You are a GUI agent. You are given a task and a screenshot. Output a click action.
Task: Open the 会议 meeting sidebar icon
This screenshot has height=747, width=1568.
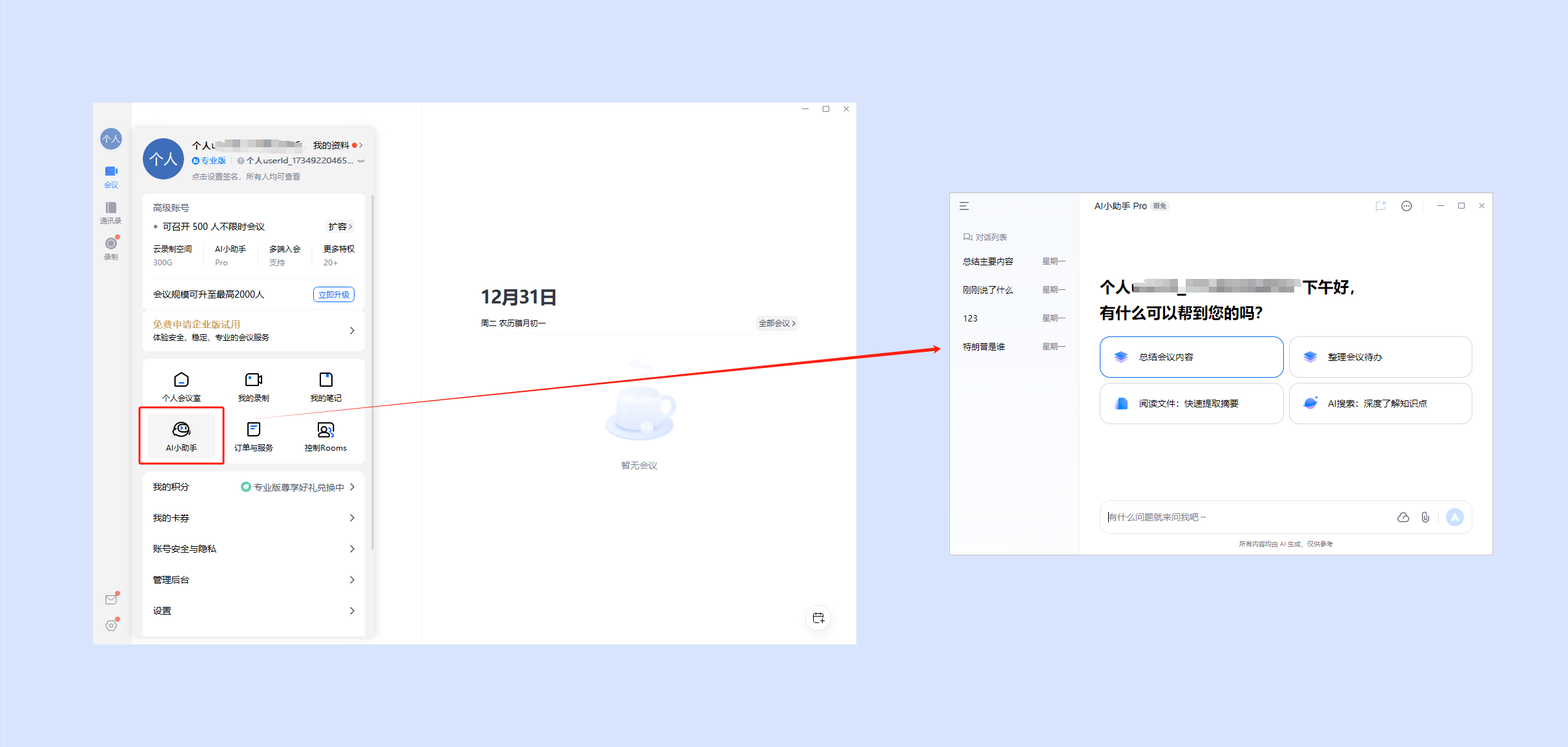pos(111,176)
